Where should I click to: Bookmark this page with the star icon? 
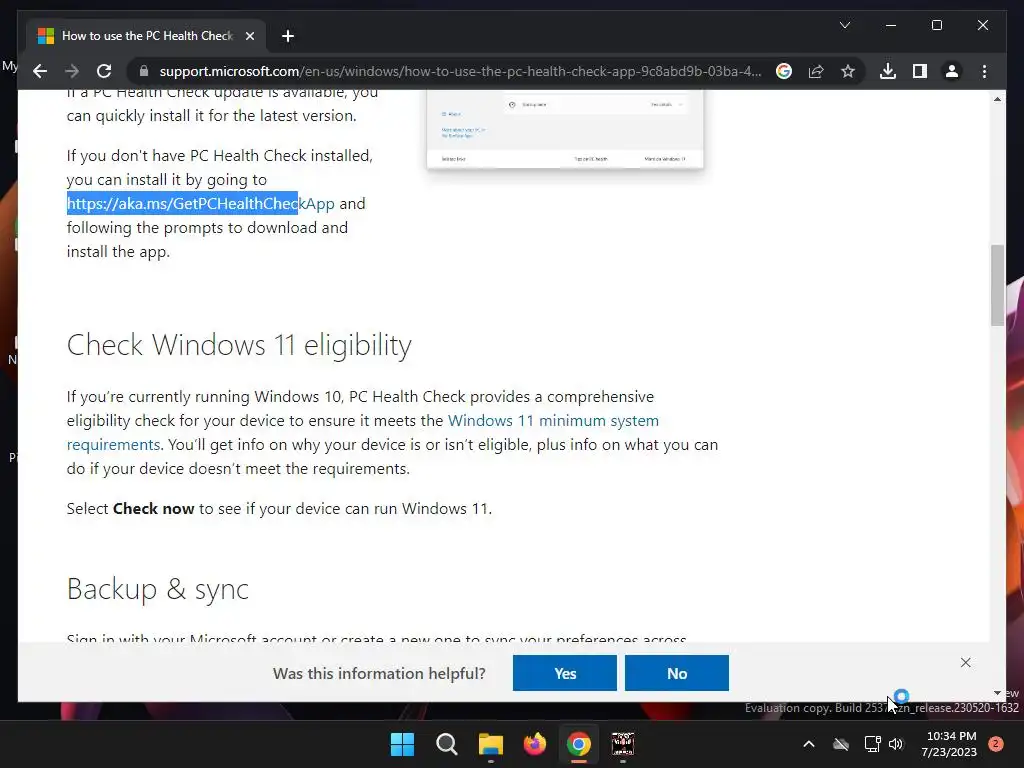pos(848,71)
